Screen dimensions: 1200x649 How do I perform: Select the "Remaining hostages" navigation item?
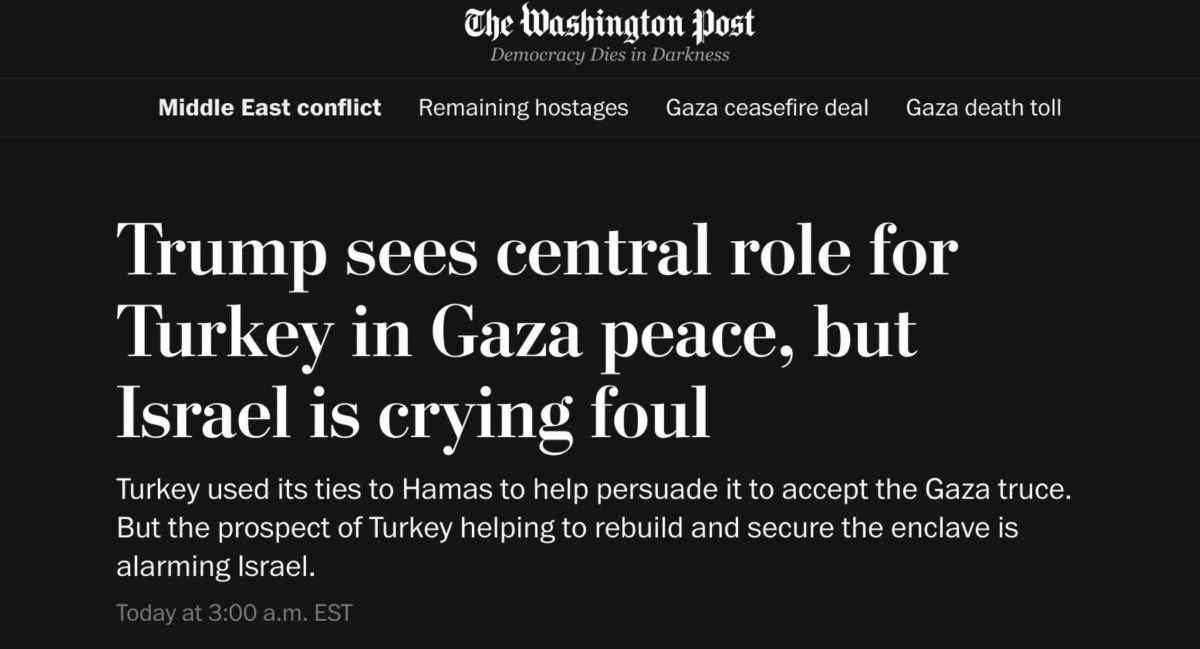pos(523,108)
